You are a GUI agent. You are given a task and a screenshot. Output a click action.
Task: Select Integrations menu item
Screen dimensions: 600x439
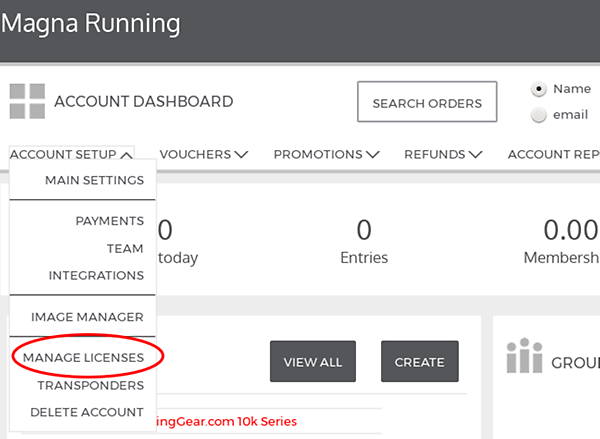pyautogui.click(x=96, y=275)
